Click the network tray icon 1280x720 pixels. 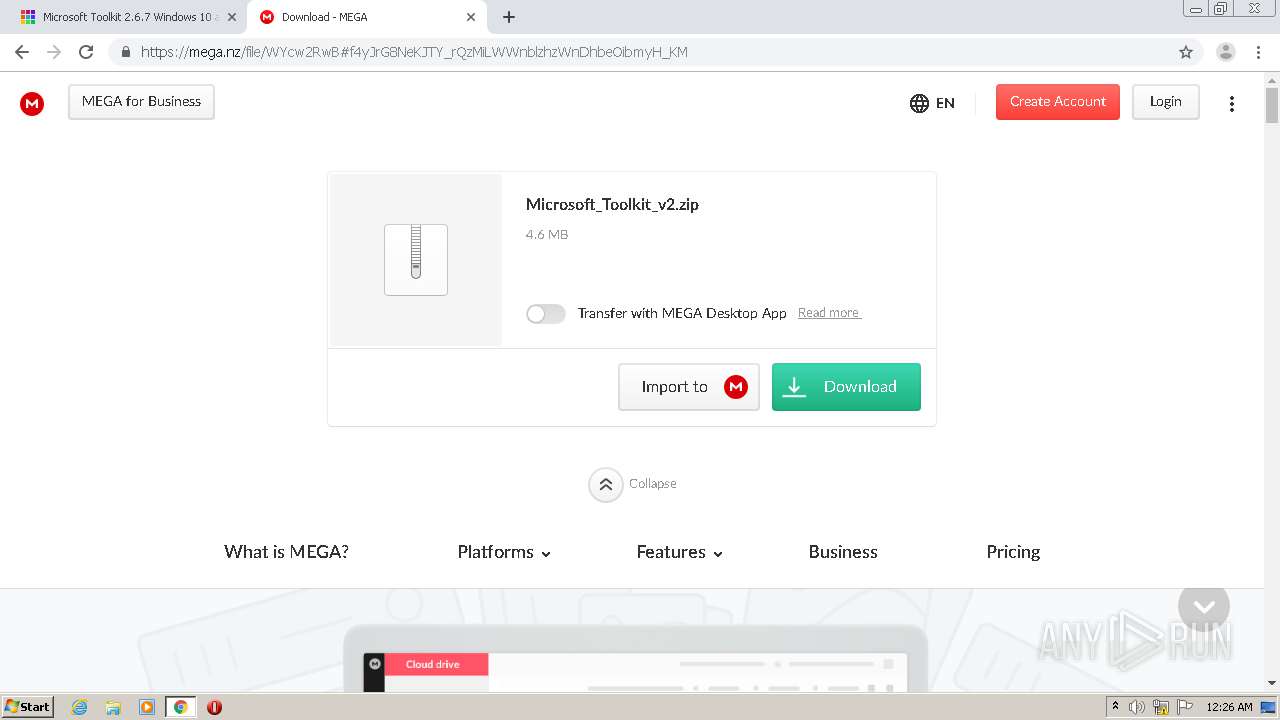1161,707
